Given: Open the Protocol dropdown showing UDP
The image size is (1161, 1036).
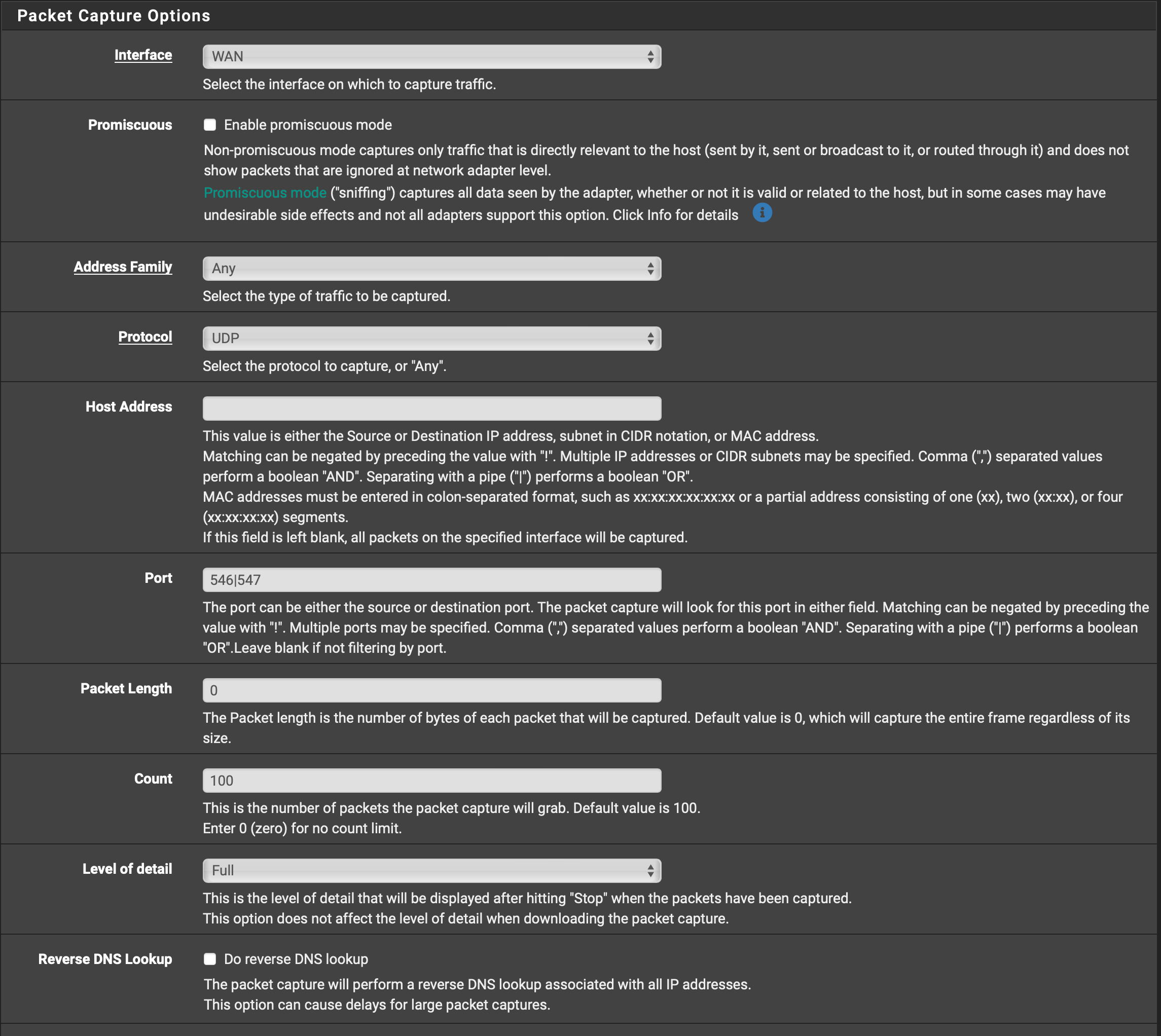Looking at the screenshot, I should (431, 338).
